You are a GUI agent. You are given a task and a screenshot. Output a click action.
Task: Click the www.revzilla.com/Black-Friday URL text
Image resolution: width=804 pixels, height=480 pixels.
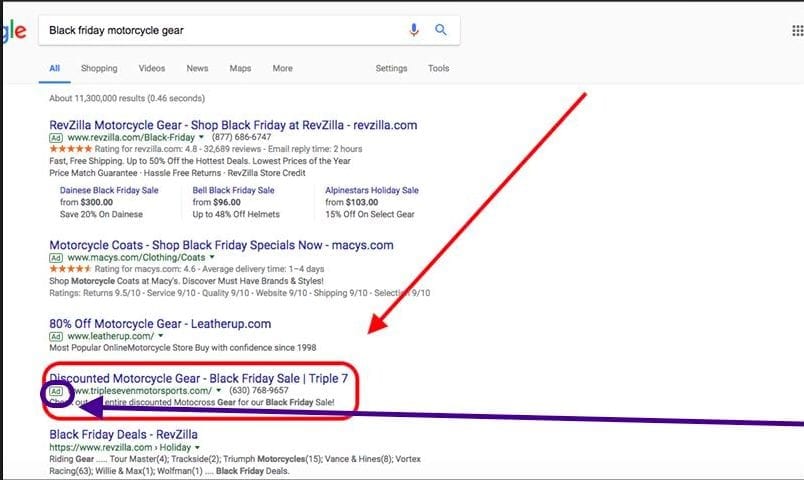click(x=131, y=137)
